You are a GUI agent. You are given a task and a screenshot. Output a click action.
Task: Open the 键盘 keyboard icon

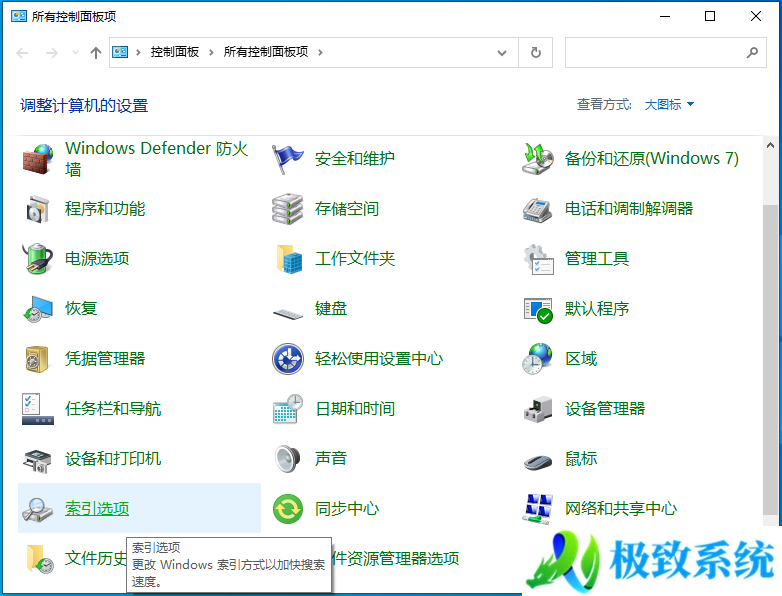pyautogui.click(x=288, y=314)
